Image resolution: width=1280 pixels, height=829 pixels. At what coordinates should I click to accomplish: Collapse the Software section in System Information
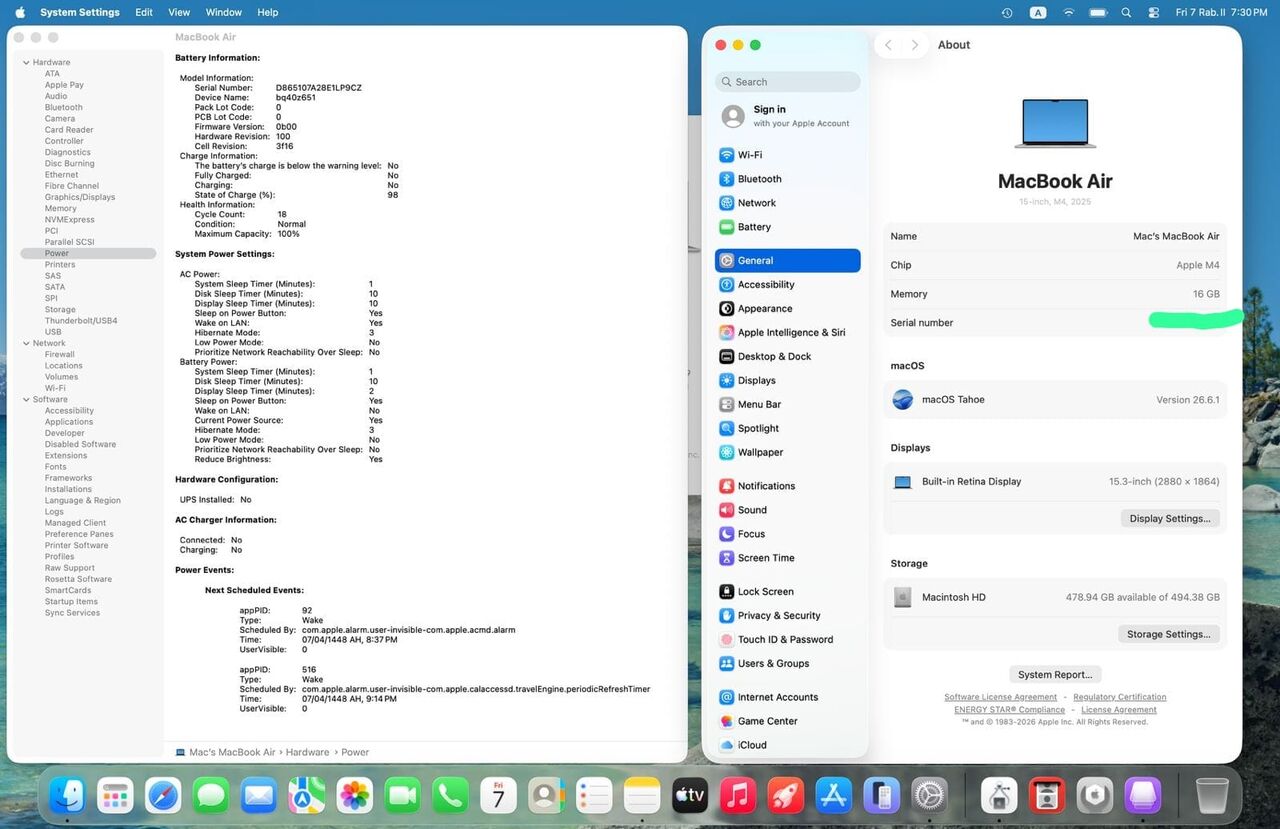26,399
